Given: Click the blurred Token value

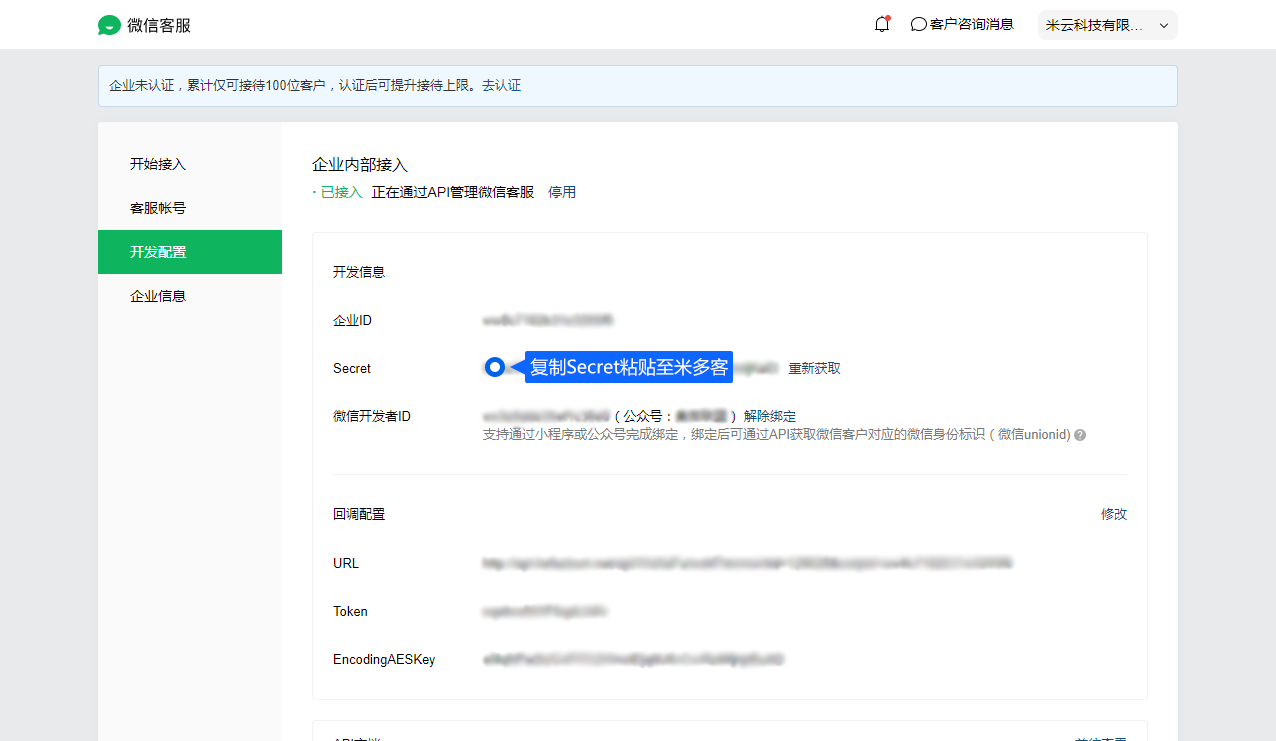Looking at the screenshot, I should (544, 612).
